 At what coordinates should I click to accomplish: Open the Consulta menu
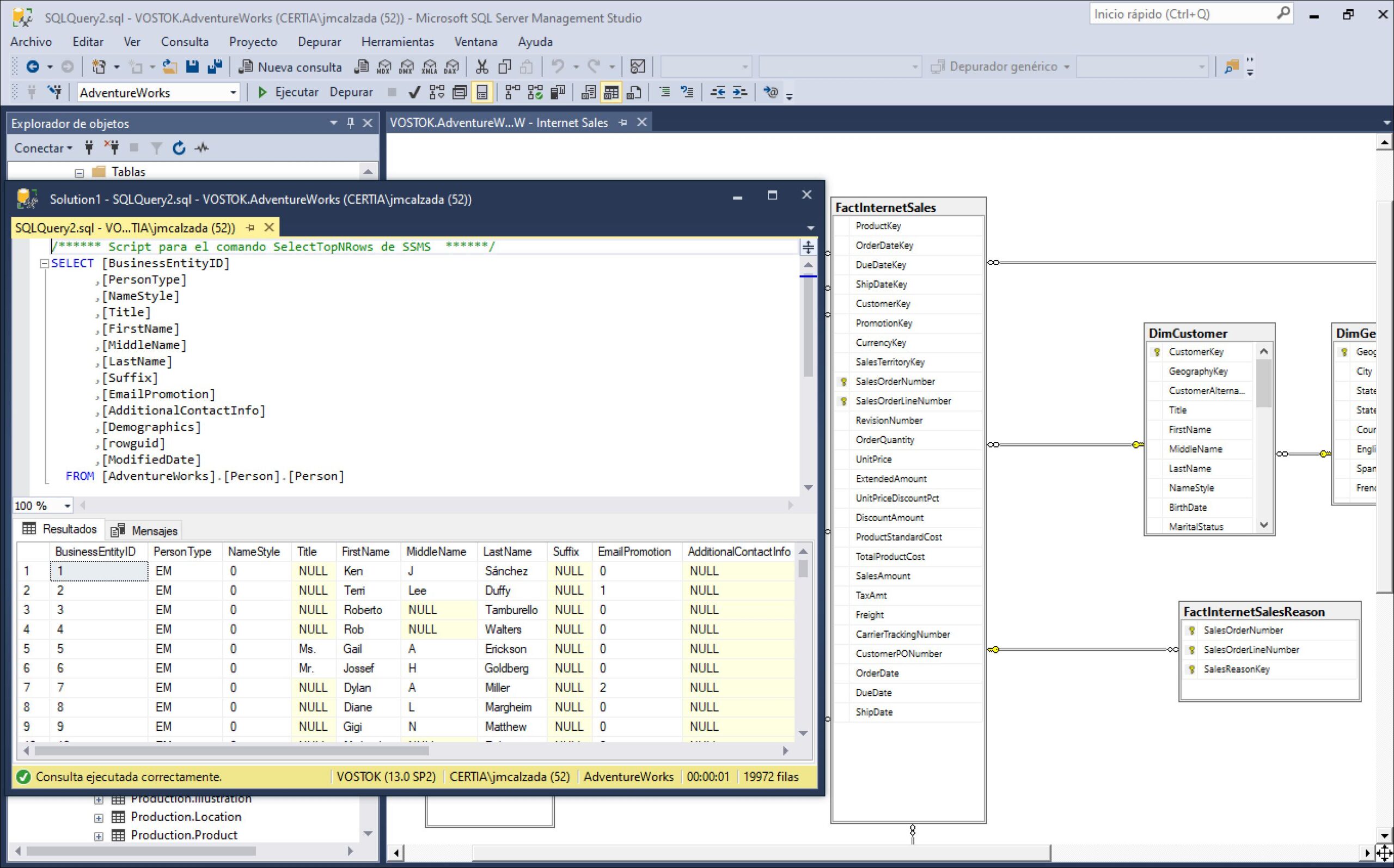click(x=184, y=41)
